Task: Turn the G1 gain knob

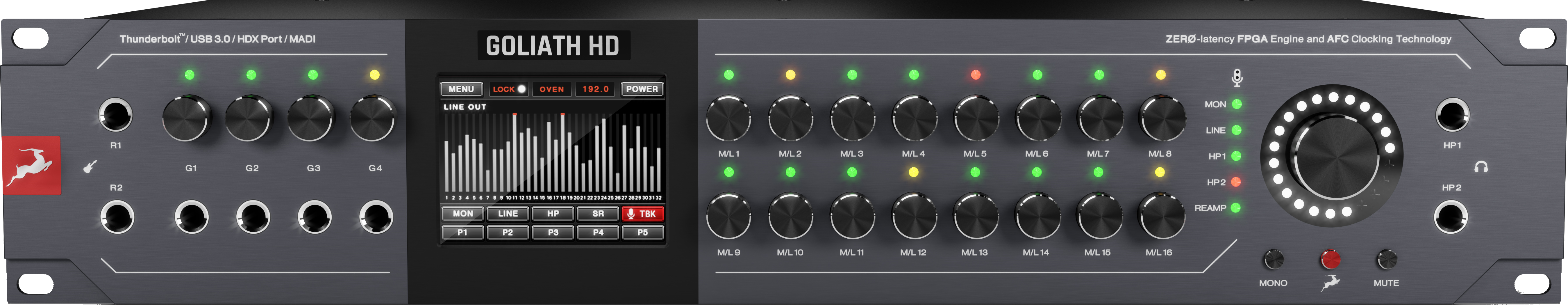Action: click(187, 118)
